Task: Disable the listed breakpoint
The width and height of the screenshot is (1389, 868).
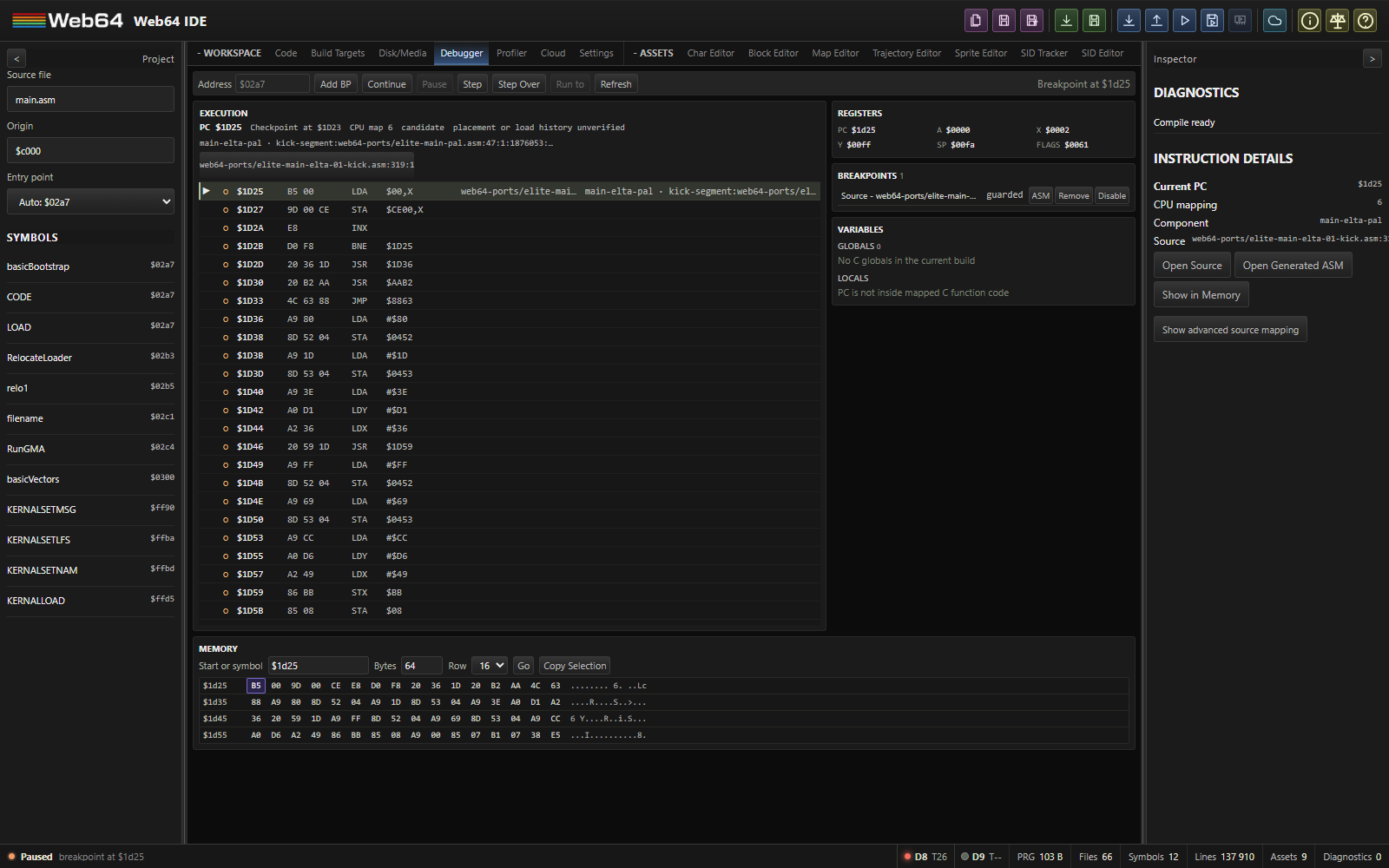Action: click(1112, 196)
